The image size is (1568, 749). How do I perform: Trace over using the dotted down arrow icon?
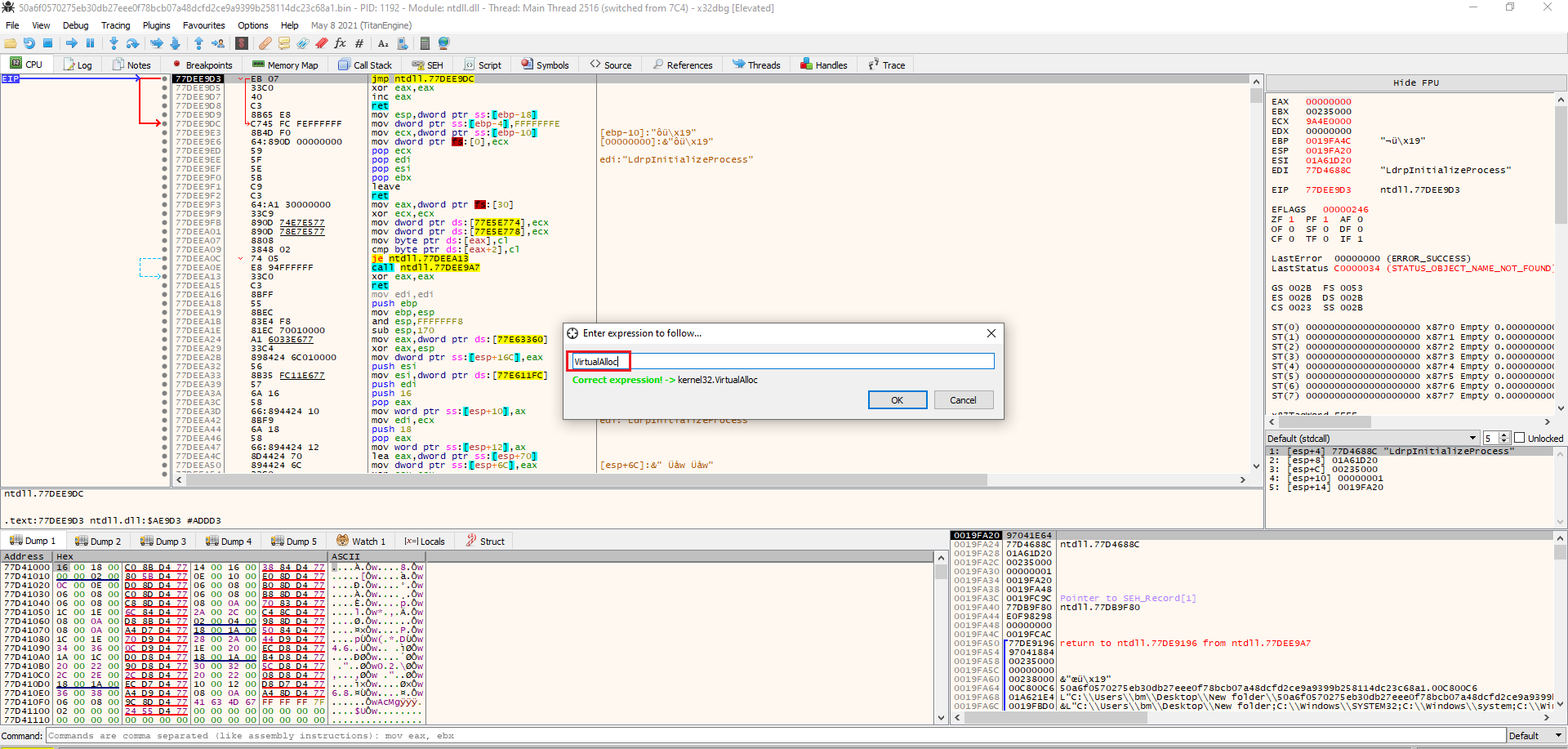175,43
